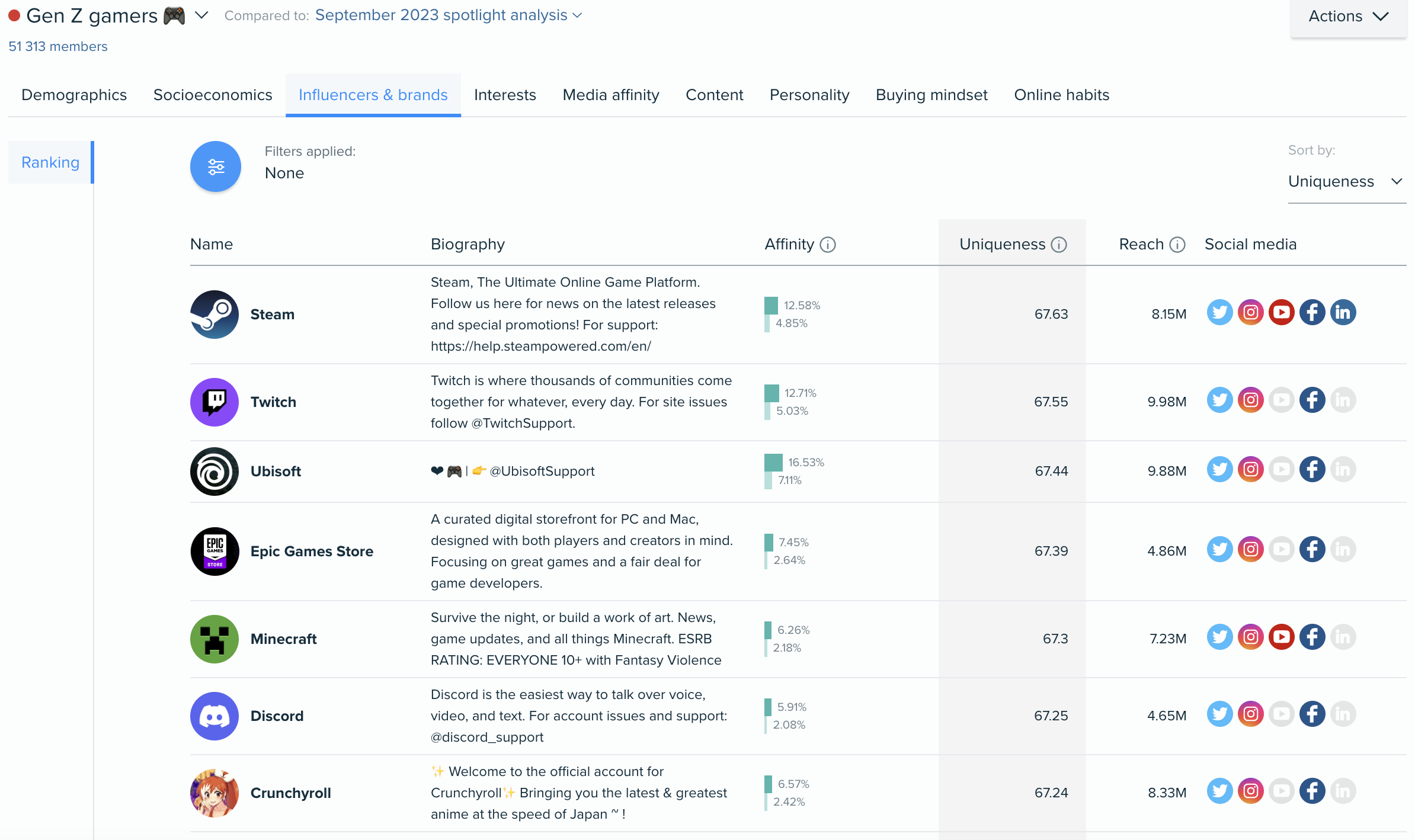The height and width of the screenshot is (840, 1415).
Task: Click Epic Games Store's Facebook icon
Action: [x=1312, y=549]
